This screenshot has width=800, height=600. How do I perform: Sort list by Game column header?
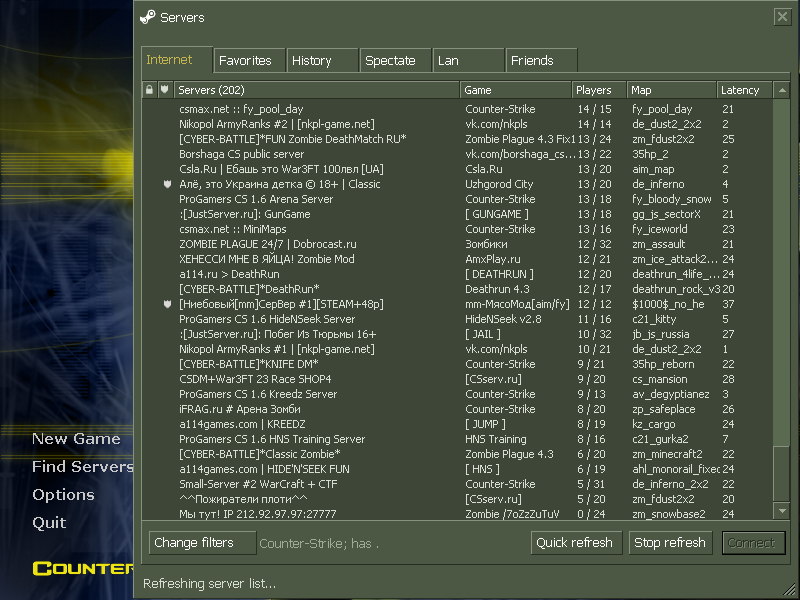[x=516, y=90]
